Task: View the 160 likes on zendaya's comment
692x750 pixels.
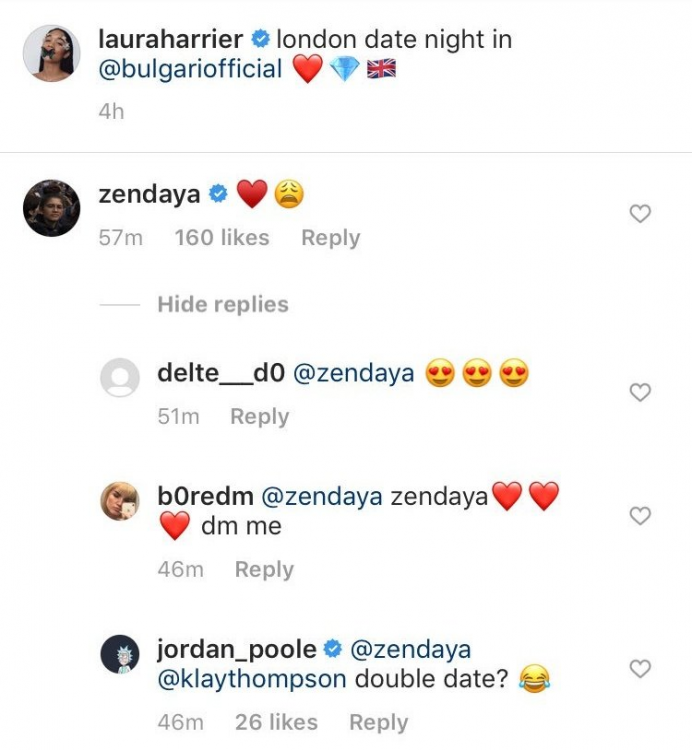Action: [221, 238]
